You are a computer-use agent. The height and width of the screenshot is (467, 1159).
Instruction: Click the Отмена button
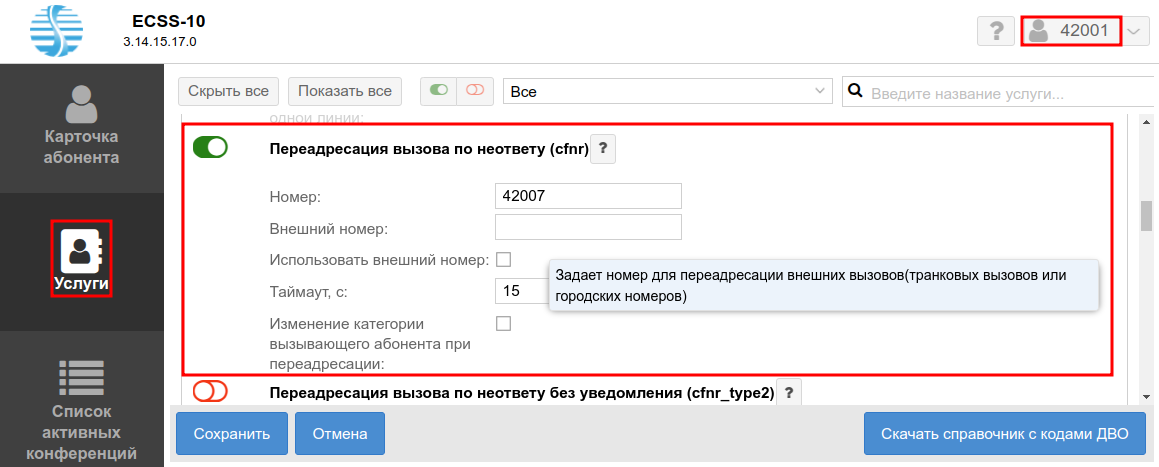click(x=340, y=434)
